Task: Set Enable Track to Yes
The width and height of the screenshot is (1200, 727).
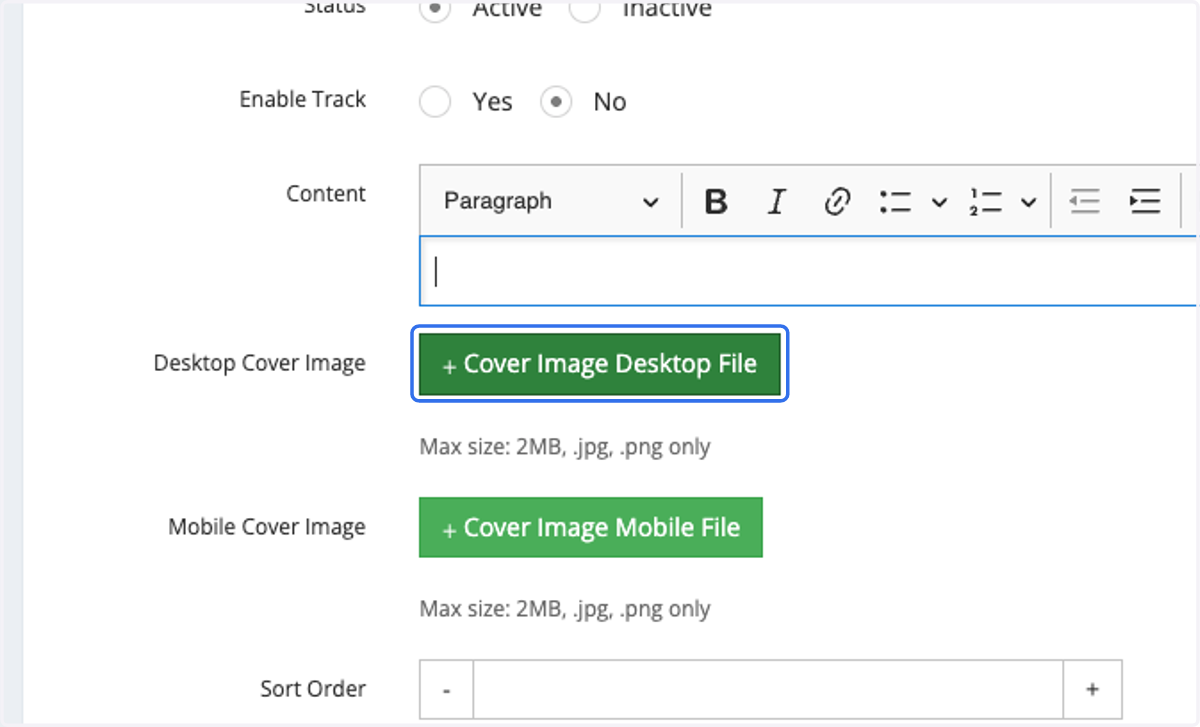Action: (x=435, y=102)
